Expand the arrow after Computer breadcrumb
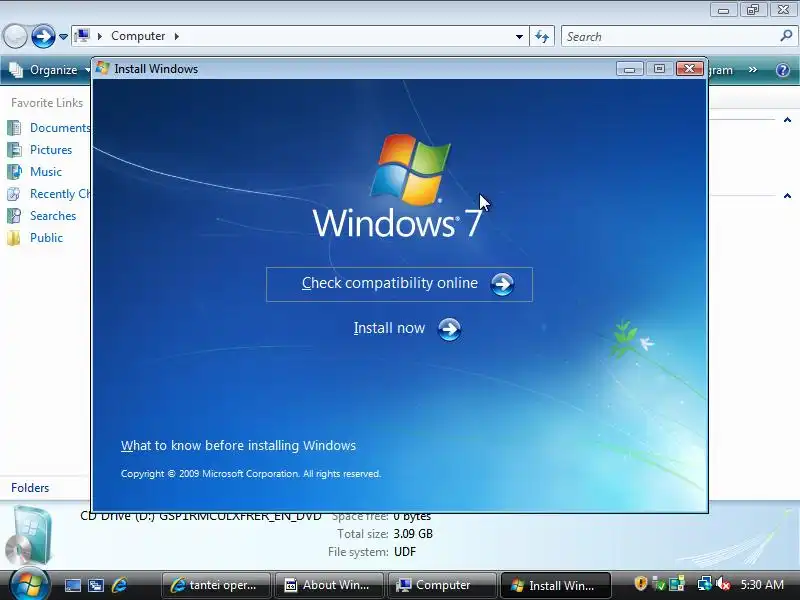The image size is (800, 600). click(x=177, y=36)
